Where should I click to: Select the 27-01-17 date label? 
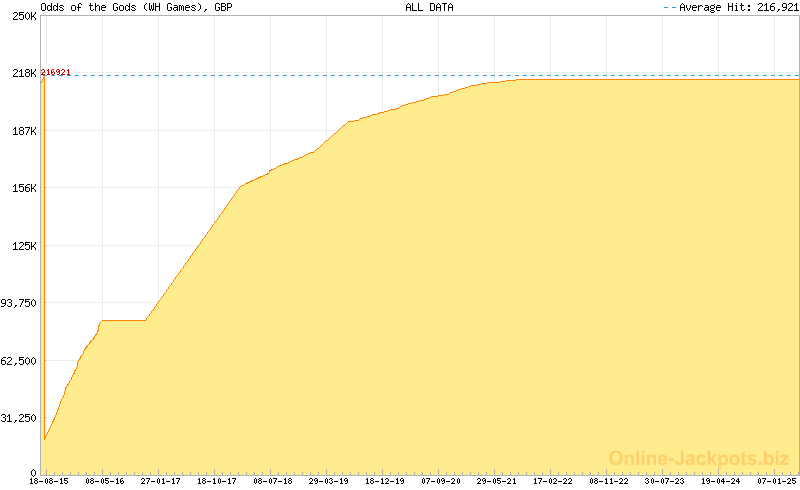click(x=161, y=482)
